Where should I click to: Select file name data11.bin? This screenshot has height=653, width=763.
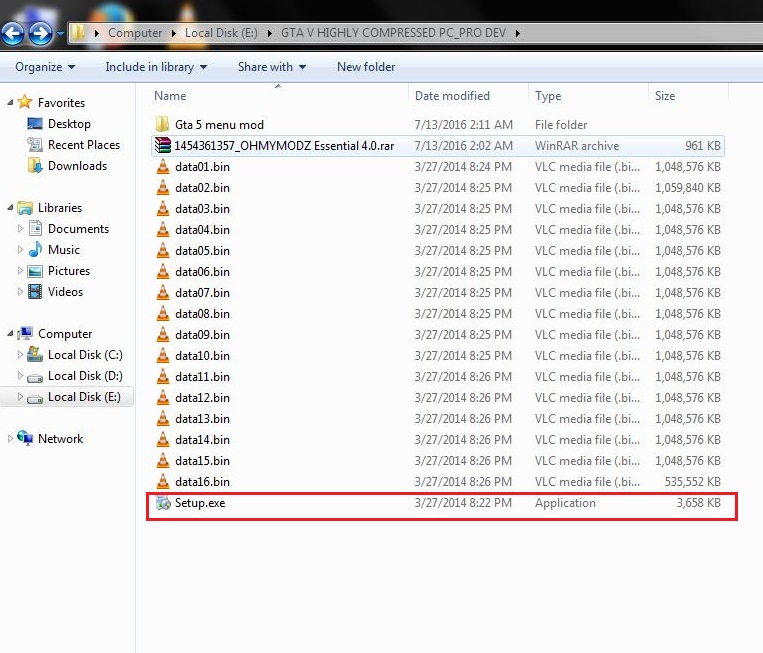[202, 377]
